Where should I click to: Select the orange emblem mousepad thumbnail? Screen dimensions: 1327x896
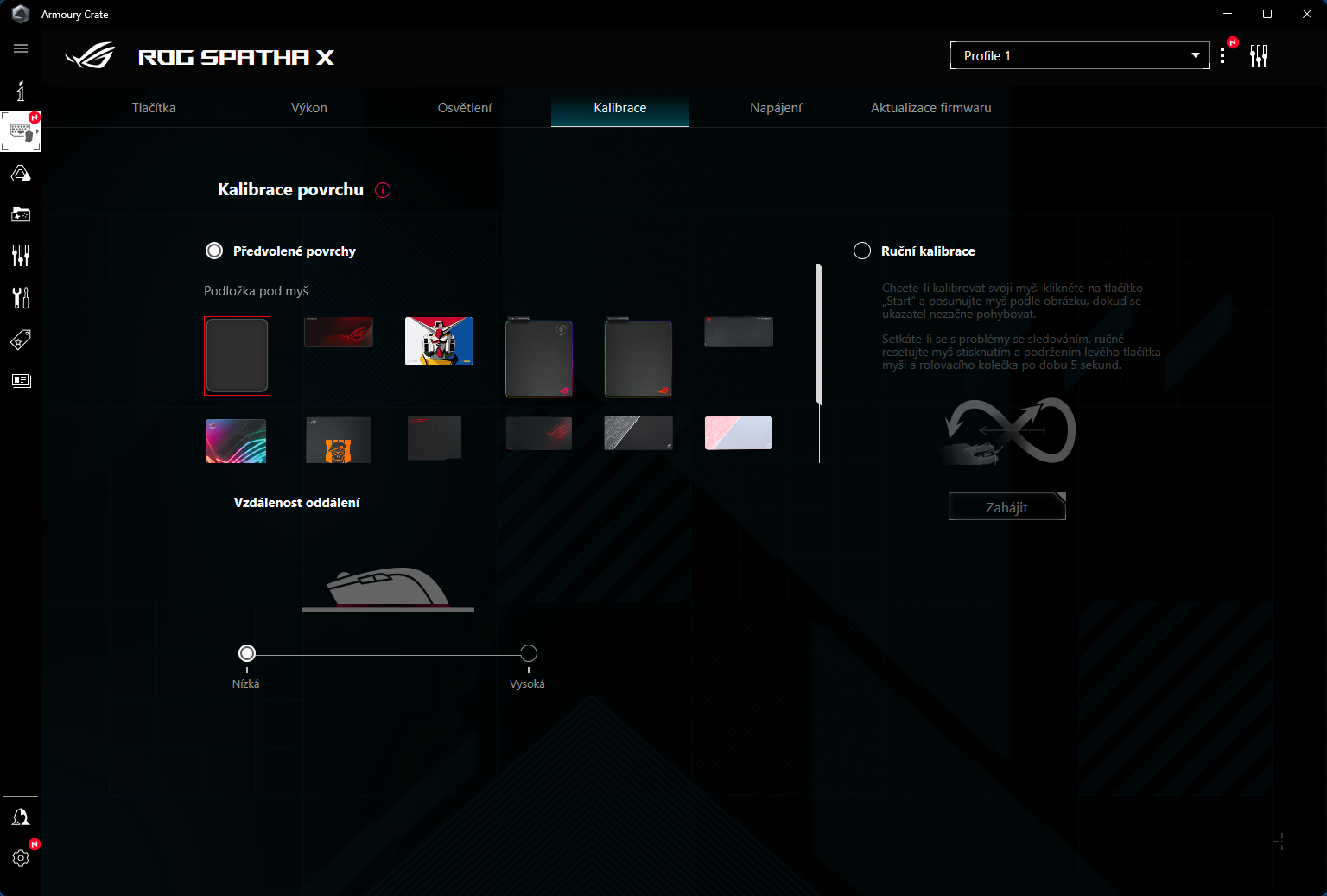tap(339, 440)
